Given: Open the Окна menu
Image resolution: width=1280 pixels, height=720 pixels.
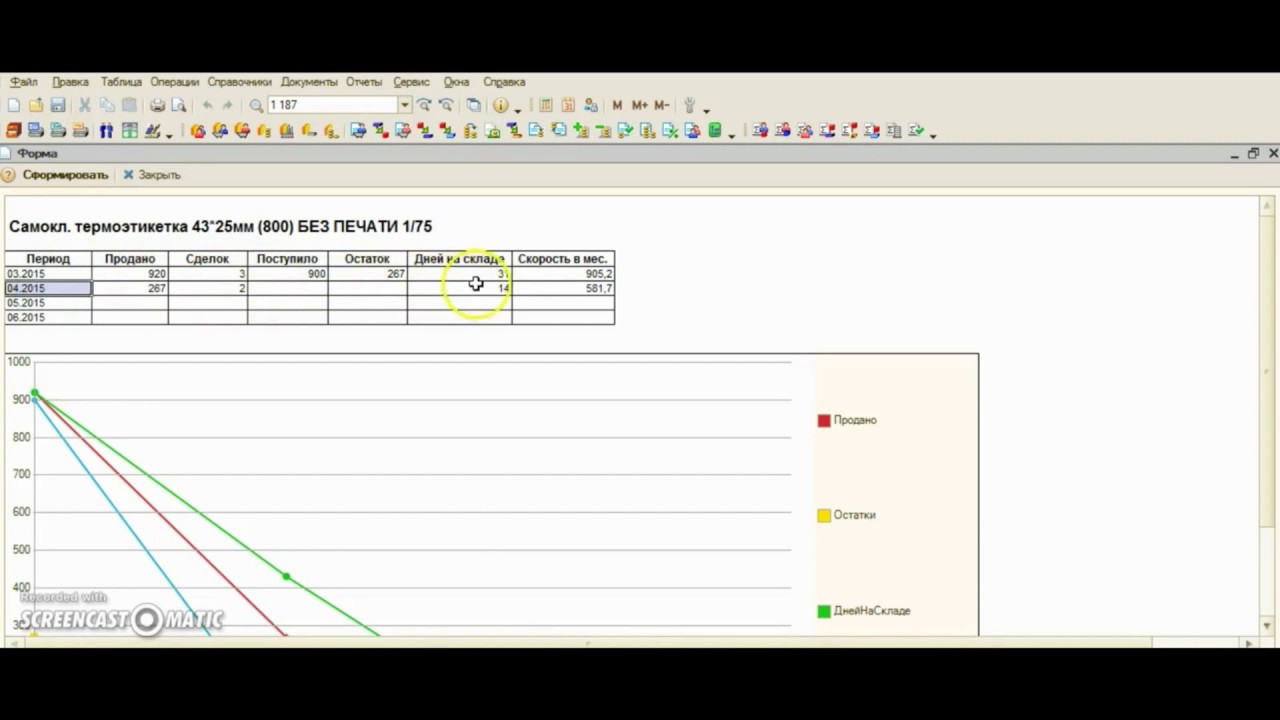Looking at the screenshot, I should (456, 82).
